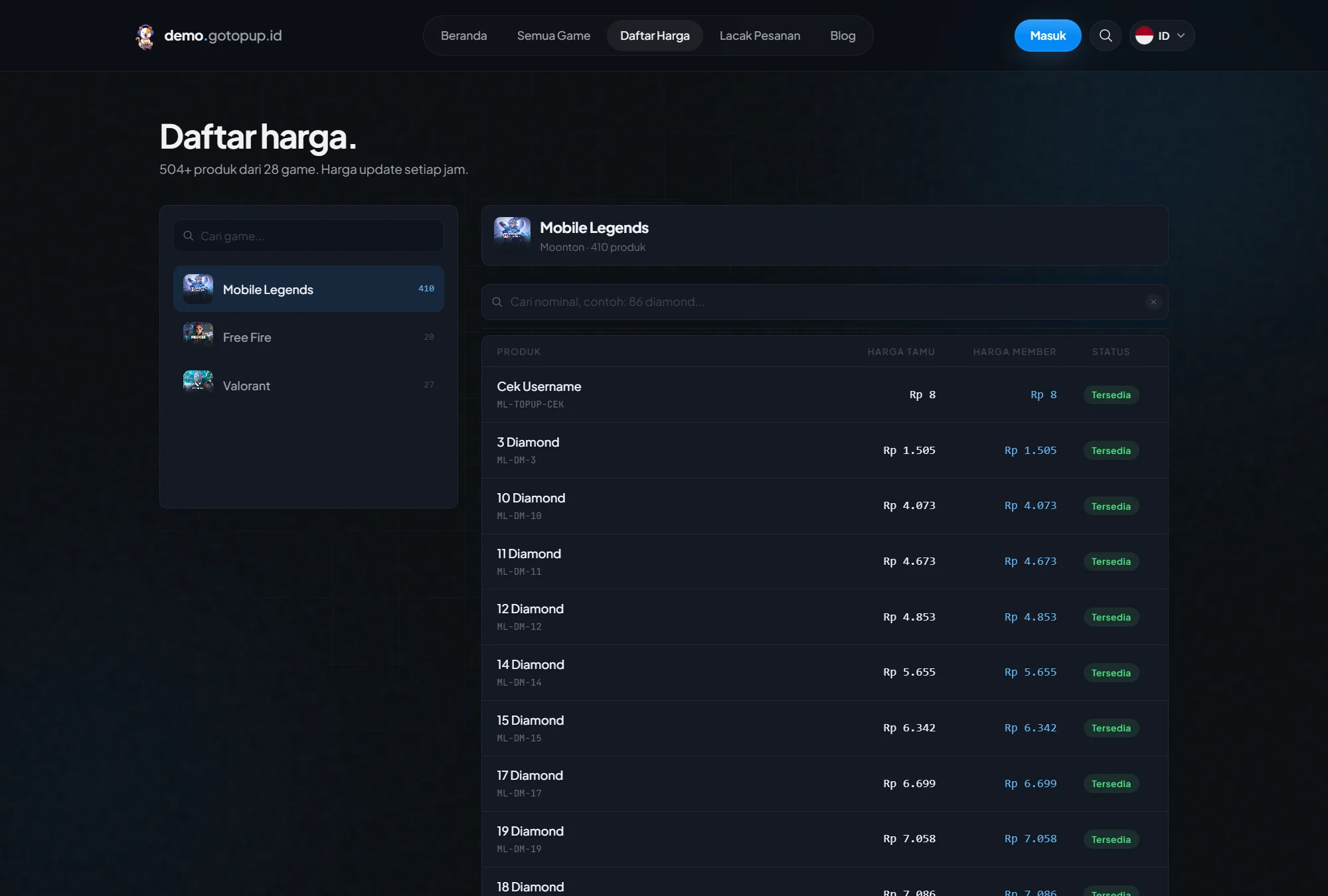
Task: Select Free Fire in the game list
Action: pyautogui.click(x=309, y=337)
